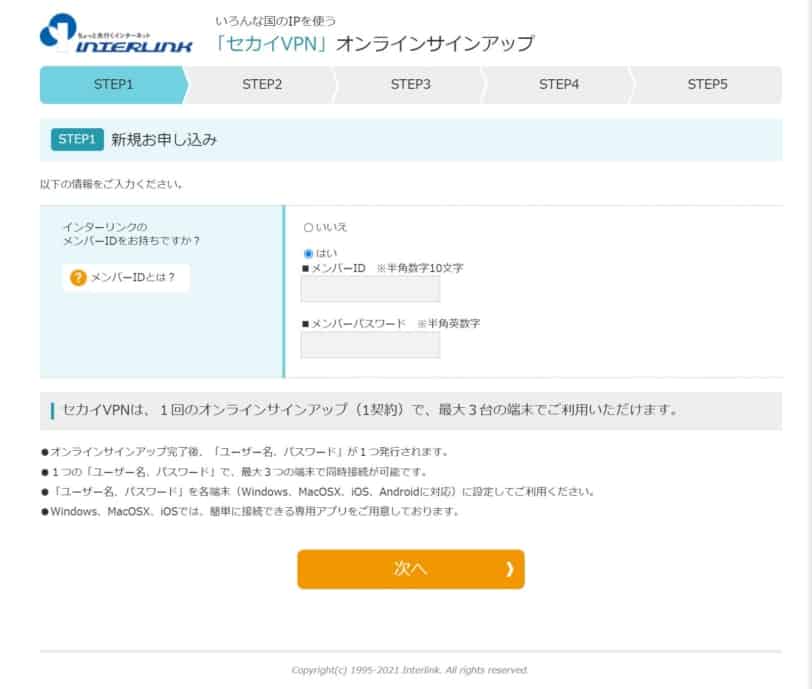Focus the メンバーパスワード input field
The width and height of the screenshot is (812, 689).
(x=370, y=344)
